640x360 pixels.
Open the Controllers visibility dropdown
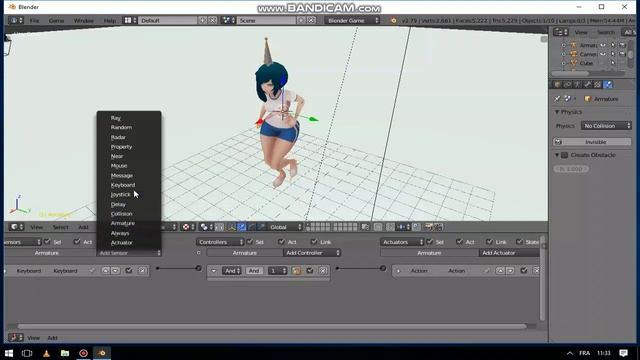(220, 242)
